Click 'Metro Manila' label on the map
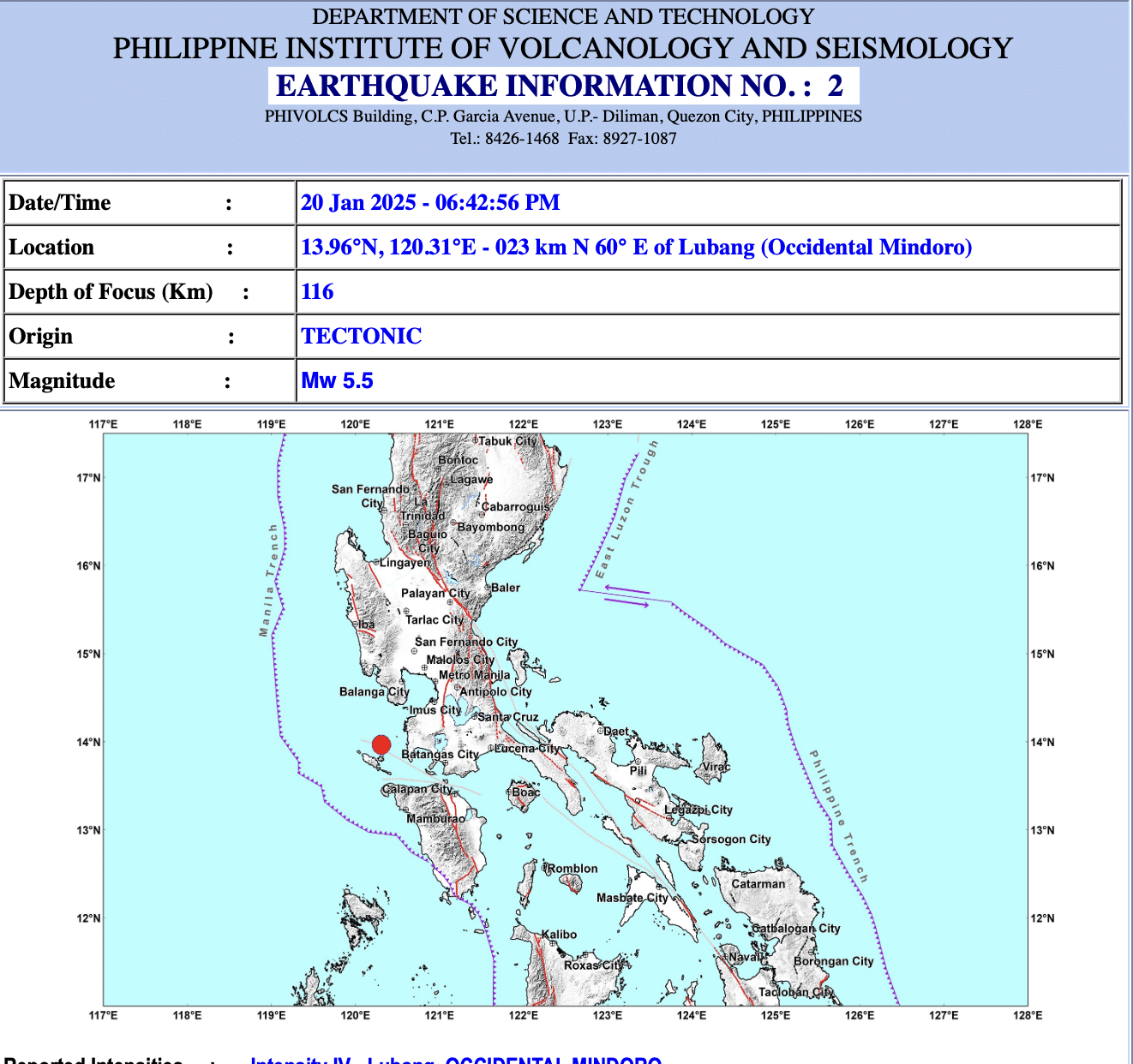The image size is (1133, 1064). (475, 675)
